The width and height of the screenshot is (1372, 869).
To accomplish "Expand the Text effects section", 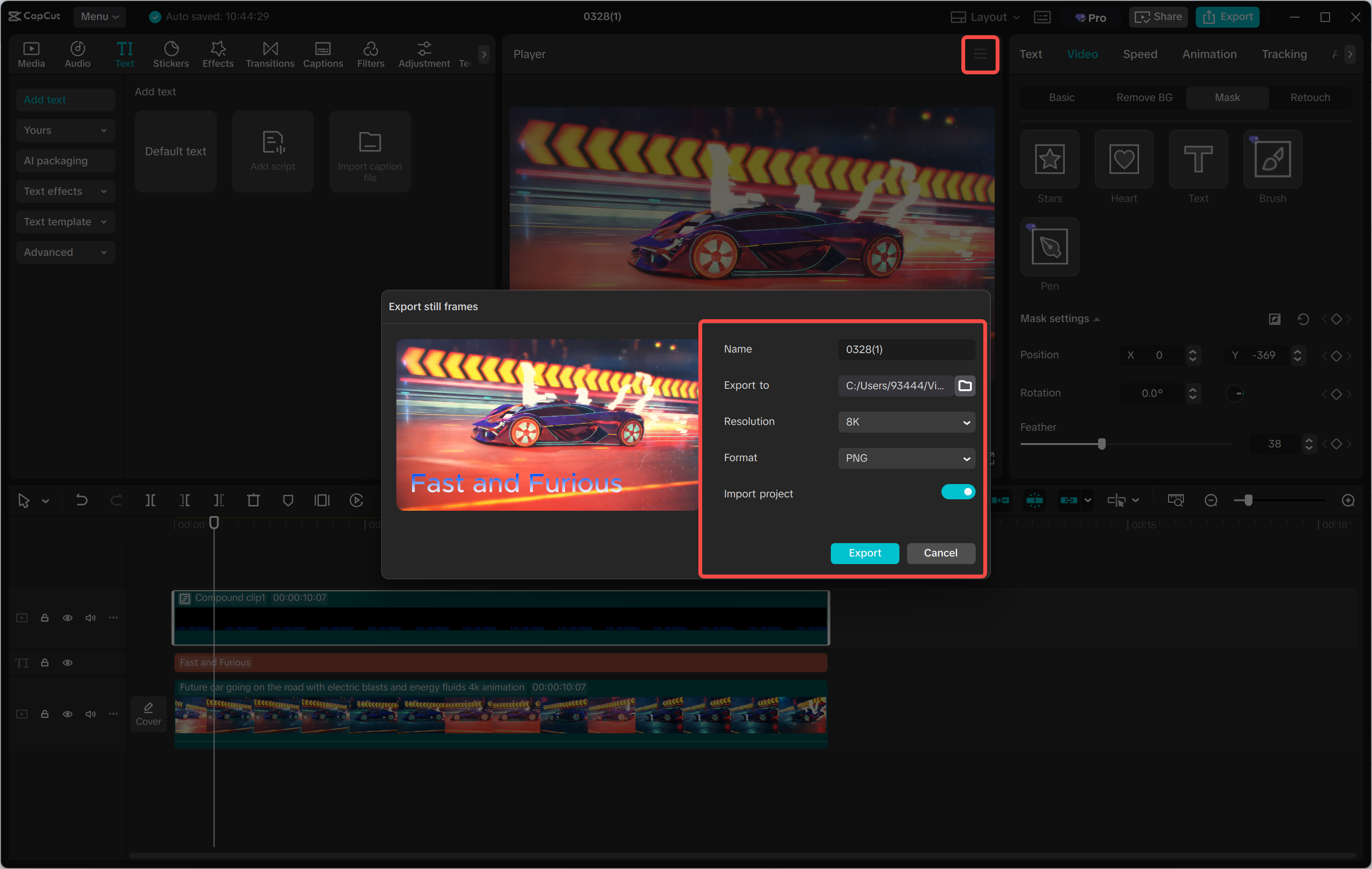I will coord(65,191).
